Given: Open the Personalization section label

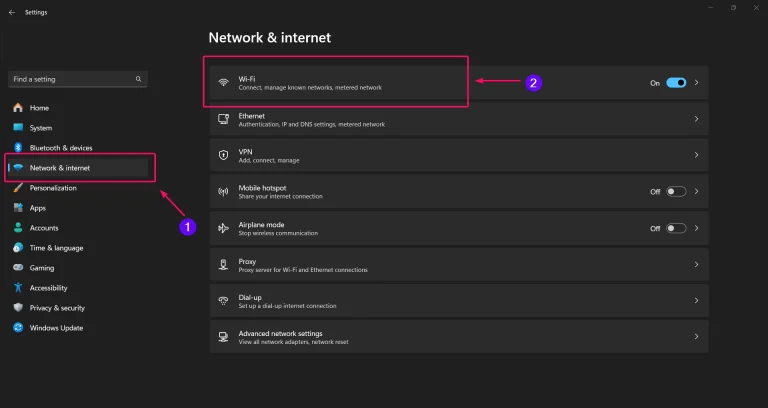Looking at the screenshot, I should click(53, 188).
